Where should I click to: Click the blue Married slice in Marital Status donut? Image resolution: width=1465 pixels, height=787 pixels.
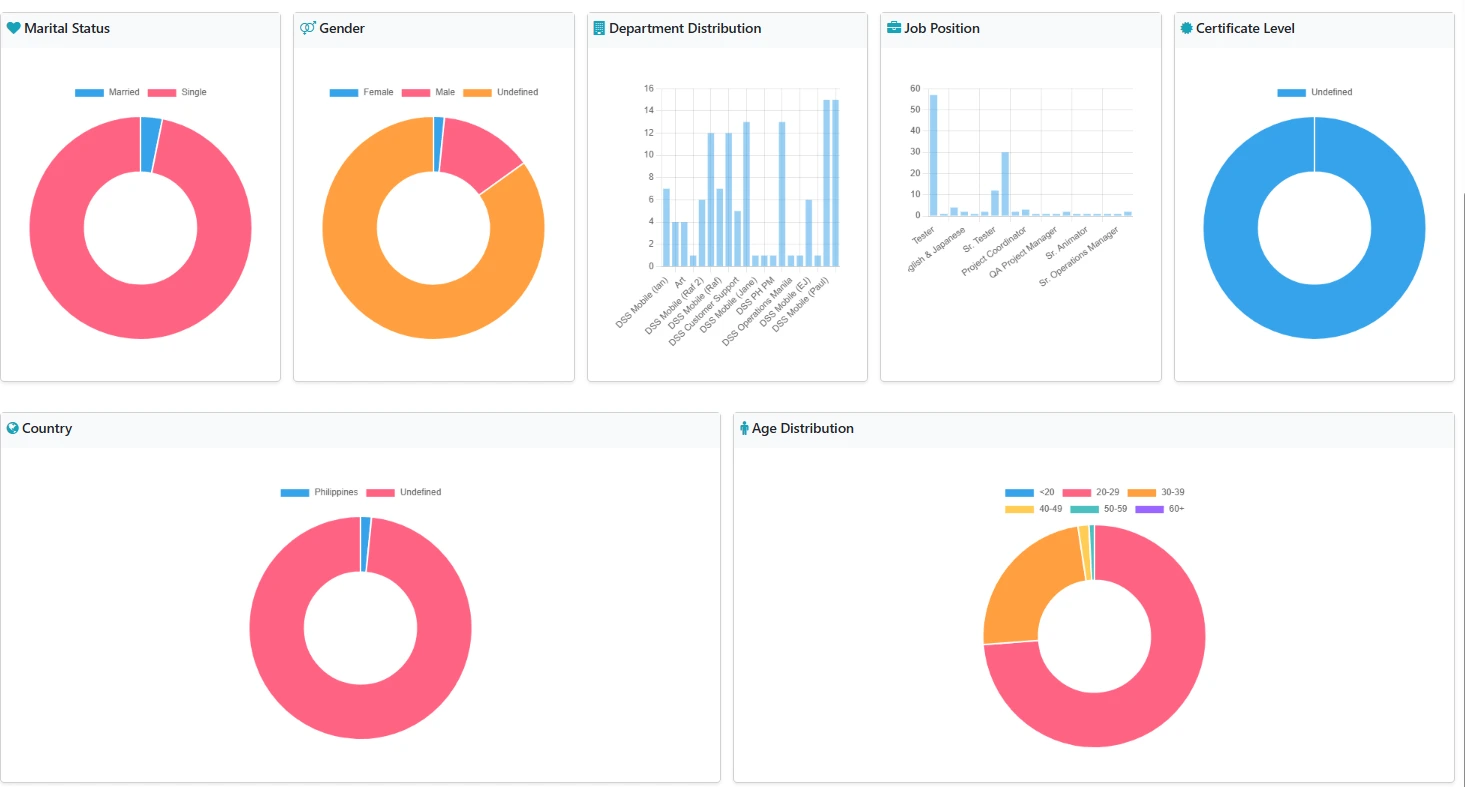150,144
